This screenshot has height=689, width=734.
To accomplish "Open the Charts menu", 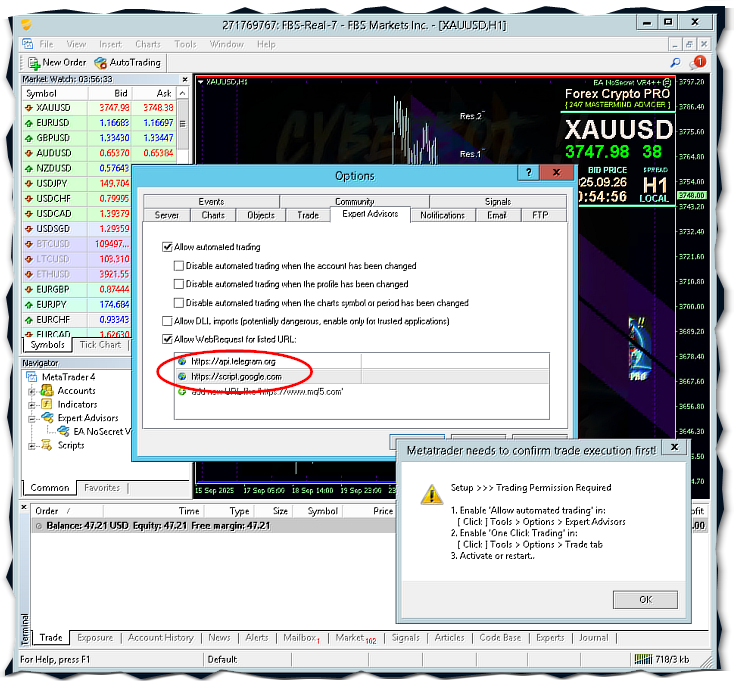I will [148, 44].
